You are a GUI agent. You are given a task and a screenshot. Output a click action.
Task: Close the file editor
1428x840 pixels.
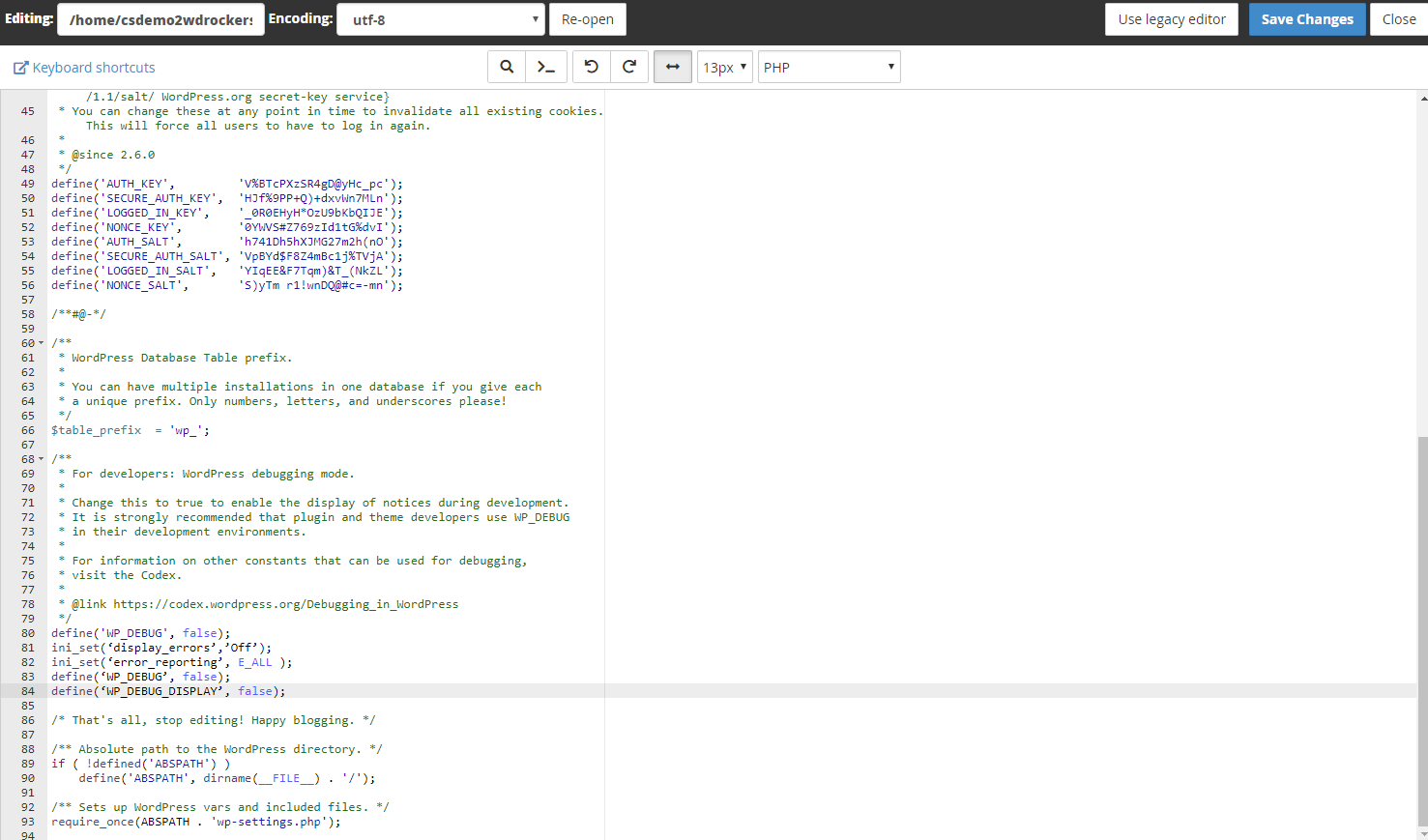click(1398, 19)
